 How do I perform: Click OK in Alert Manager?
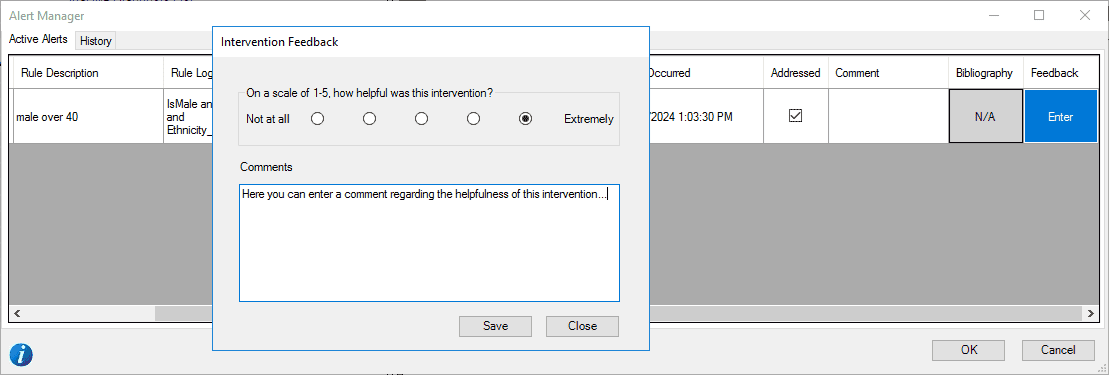tap(968, 350)
